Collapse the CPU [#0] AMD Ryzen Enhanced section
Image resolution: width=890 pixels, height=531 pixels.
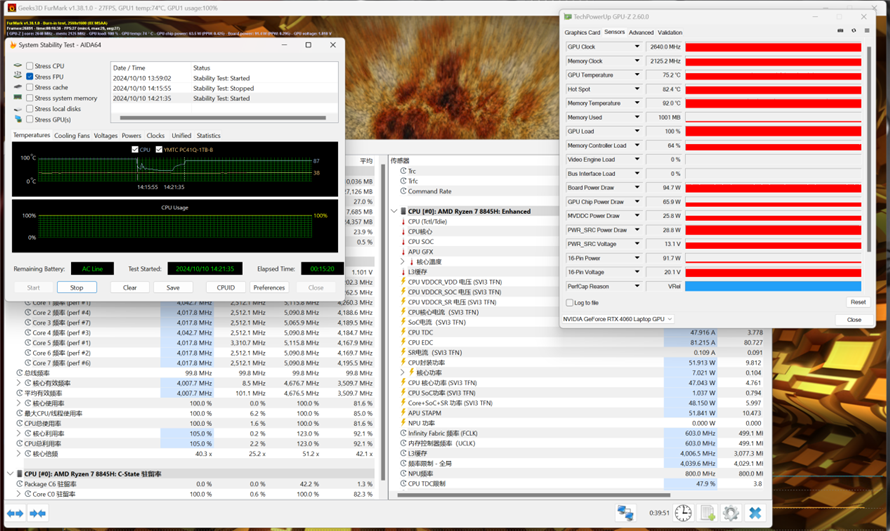pyautogui.click(x=394, y=211)
